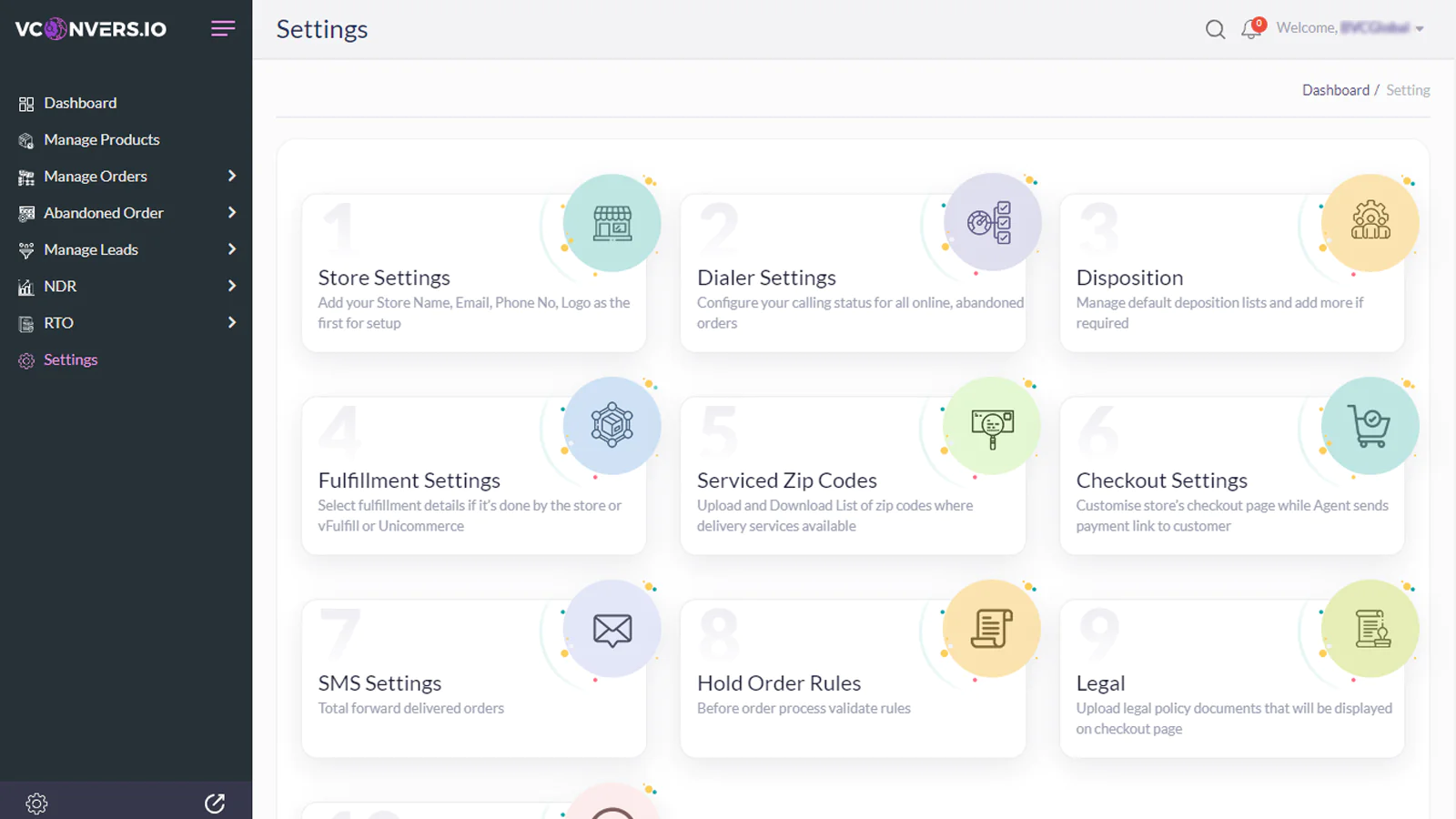Click the NDR sidebar icon
This screenshot has height=819, width=1456.
pyautogui.click(x=26, y=287)
